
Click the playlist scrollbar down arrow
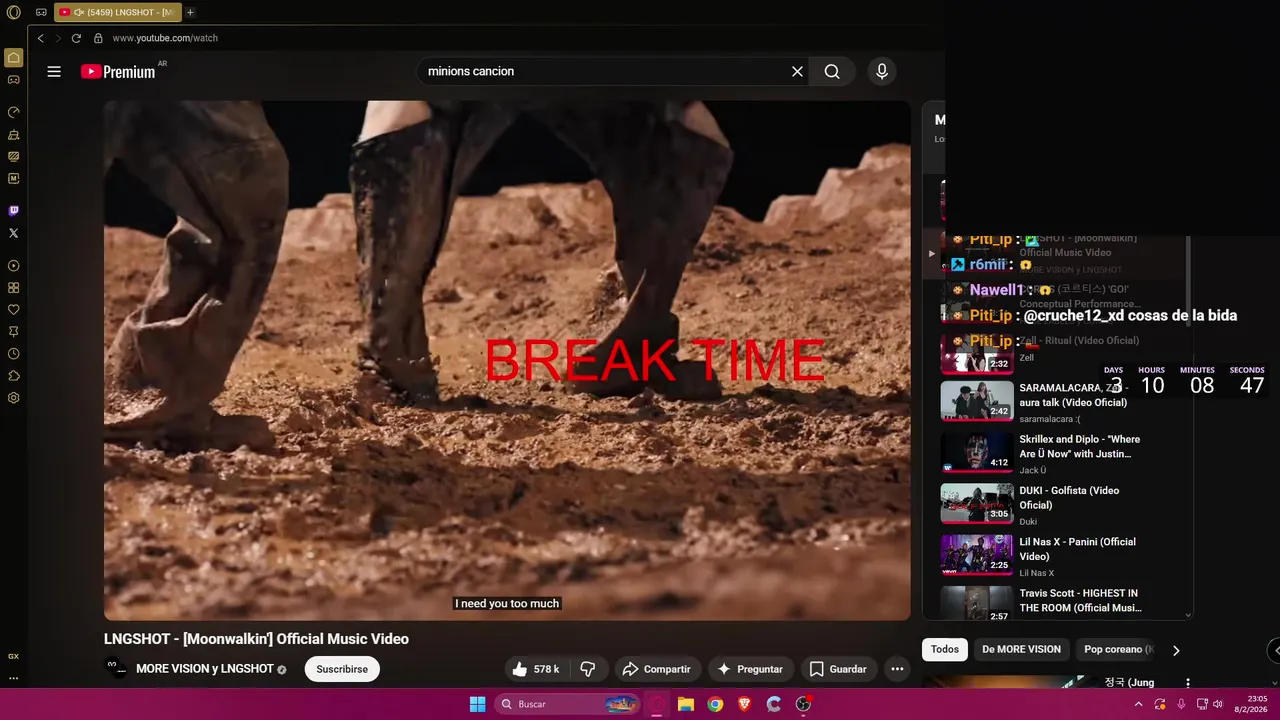coord(1188,616)
